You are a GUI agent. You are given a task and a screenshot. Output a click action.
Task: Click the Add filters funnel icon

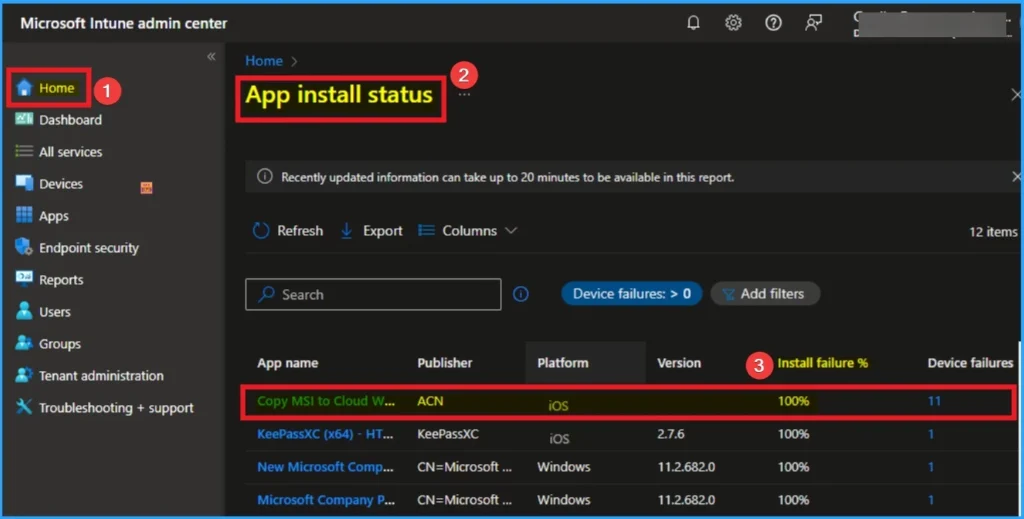tap(728, 294)
